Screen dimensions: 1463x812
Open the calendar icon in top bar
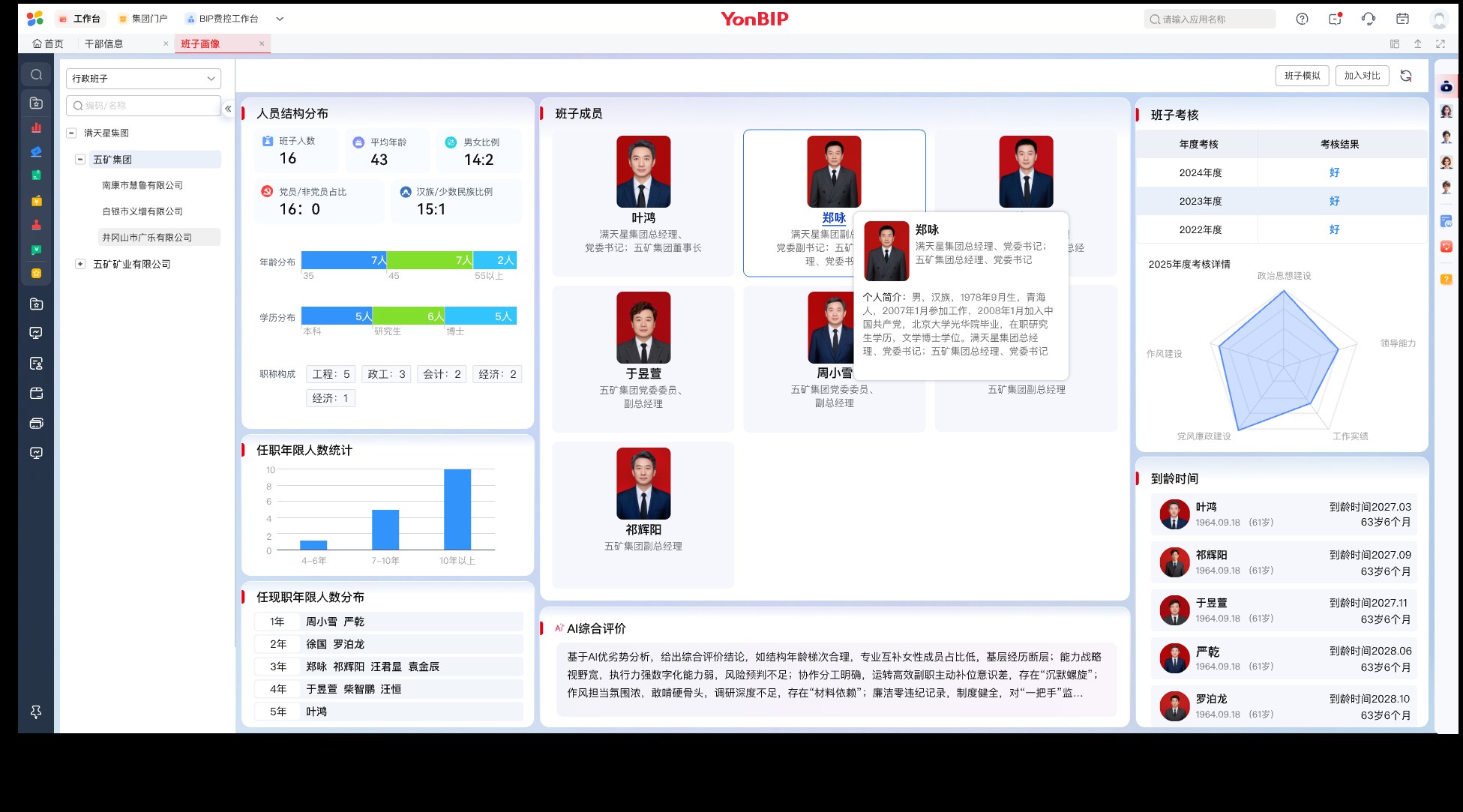pyautogui.click(x=1402, y=19)
